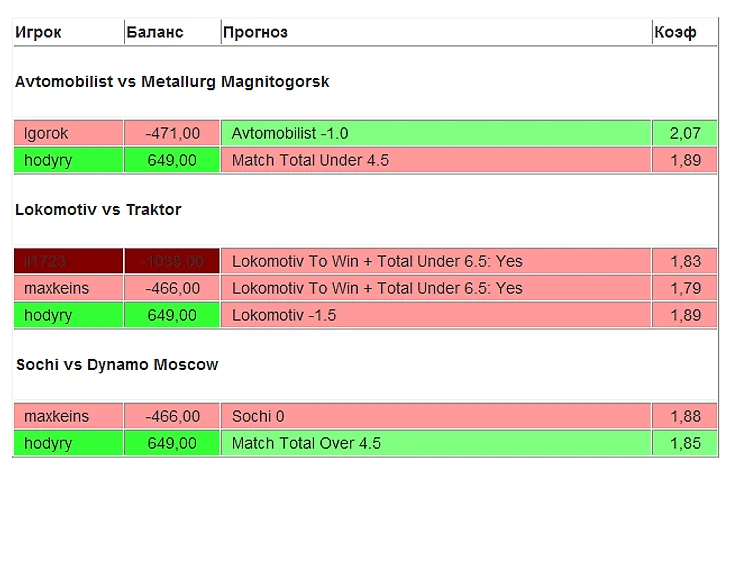The height and width of the screenshot is (578, 730).
Task: Select the Match Total Under 4.5 prediction
Action: pos(310,160)
